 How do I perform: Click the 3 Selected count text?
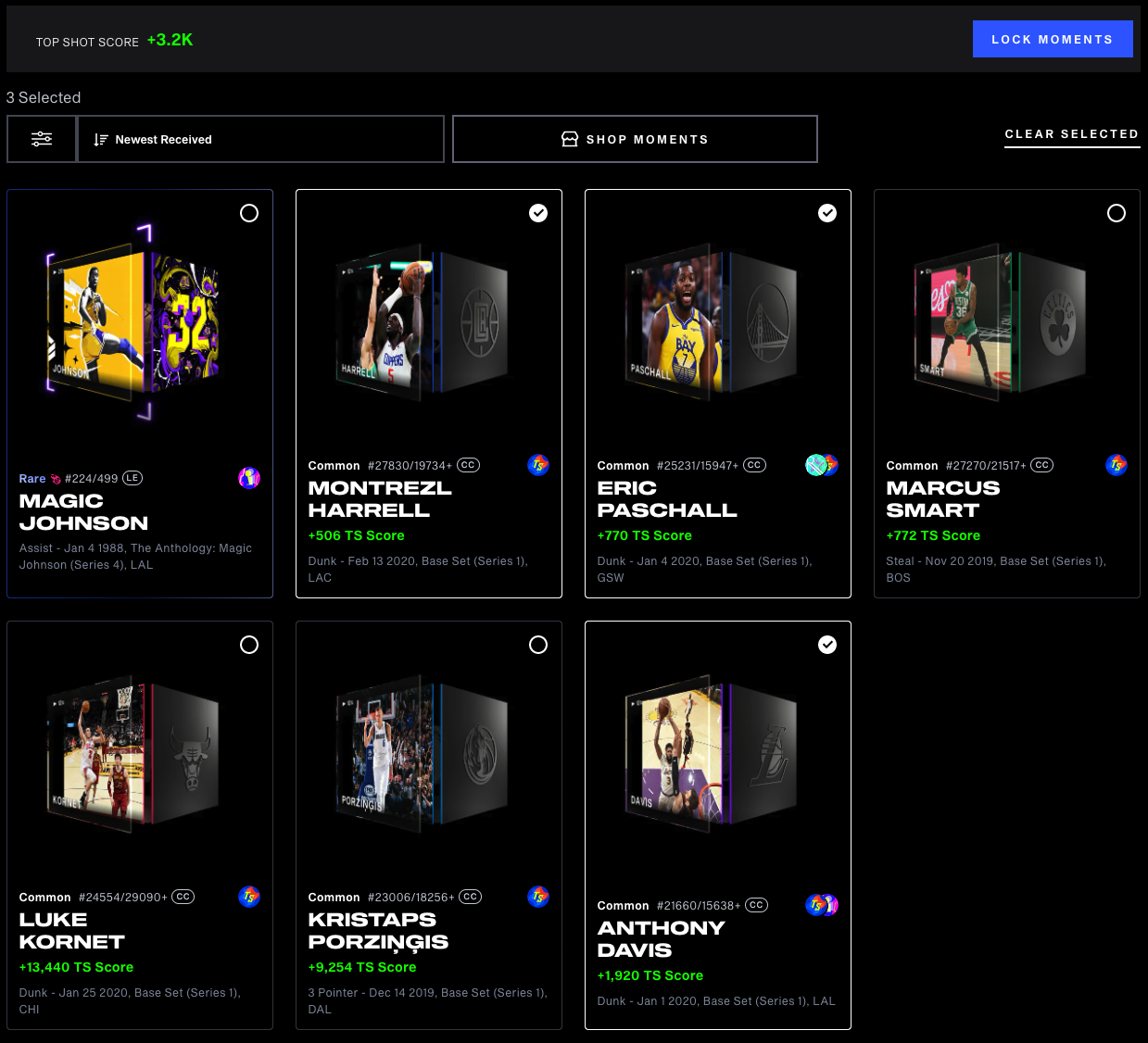tap(44, 97)
